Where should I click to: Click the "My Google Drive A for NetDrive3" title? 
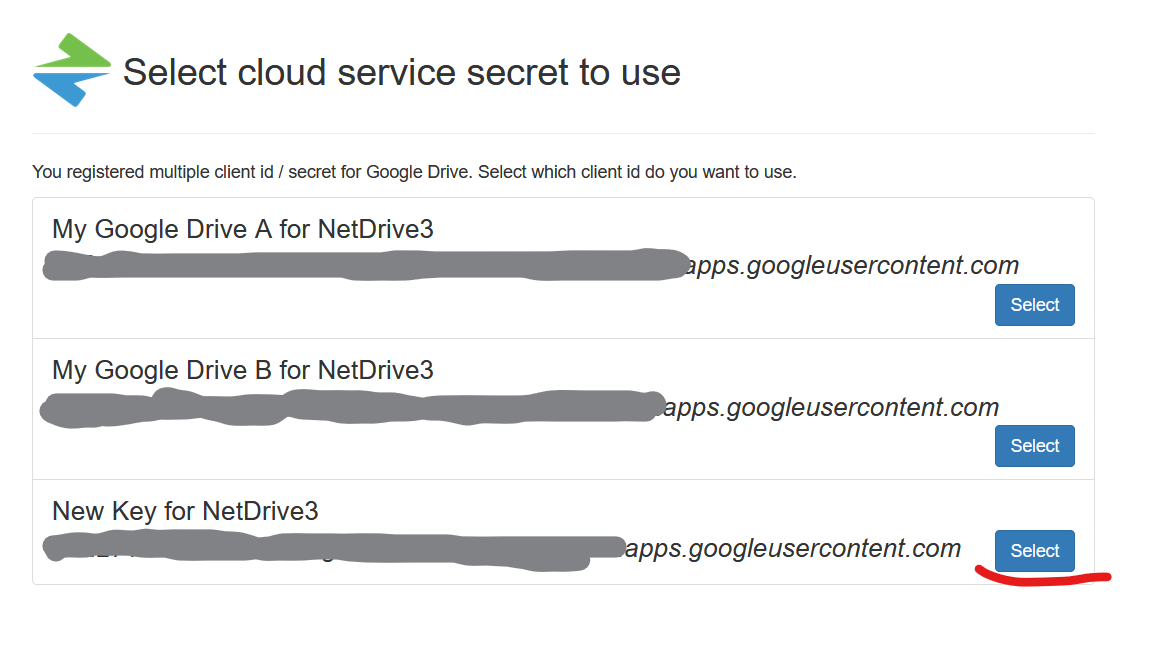click(x=242, y=229)
